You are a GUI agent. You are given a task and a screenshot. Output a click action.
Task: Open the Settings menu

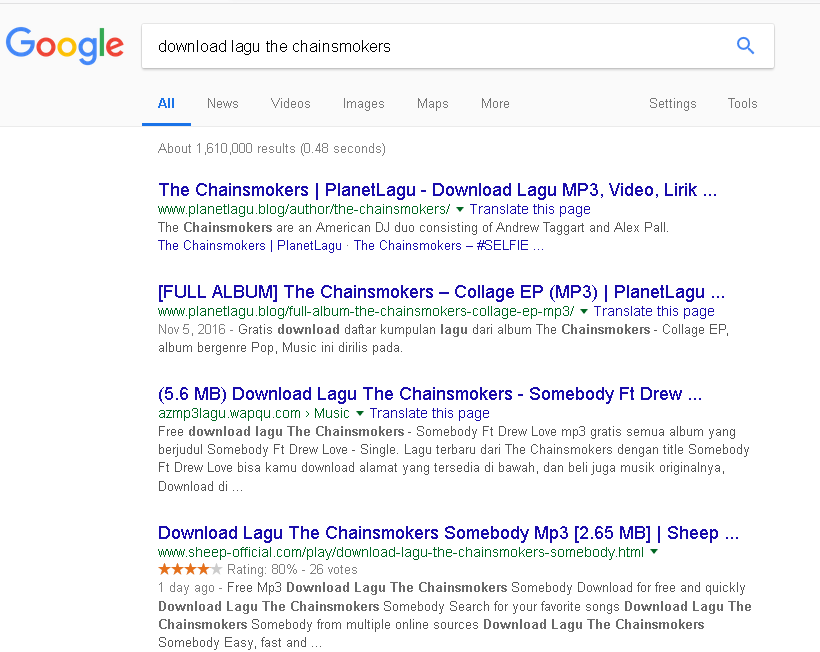[672, 103]
